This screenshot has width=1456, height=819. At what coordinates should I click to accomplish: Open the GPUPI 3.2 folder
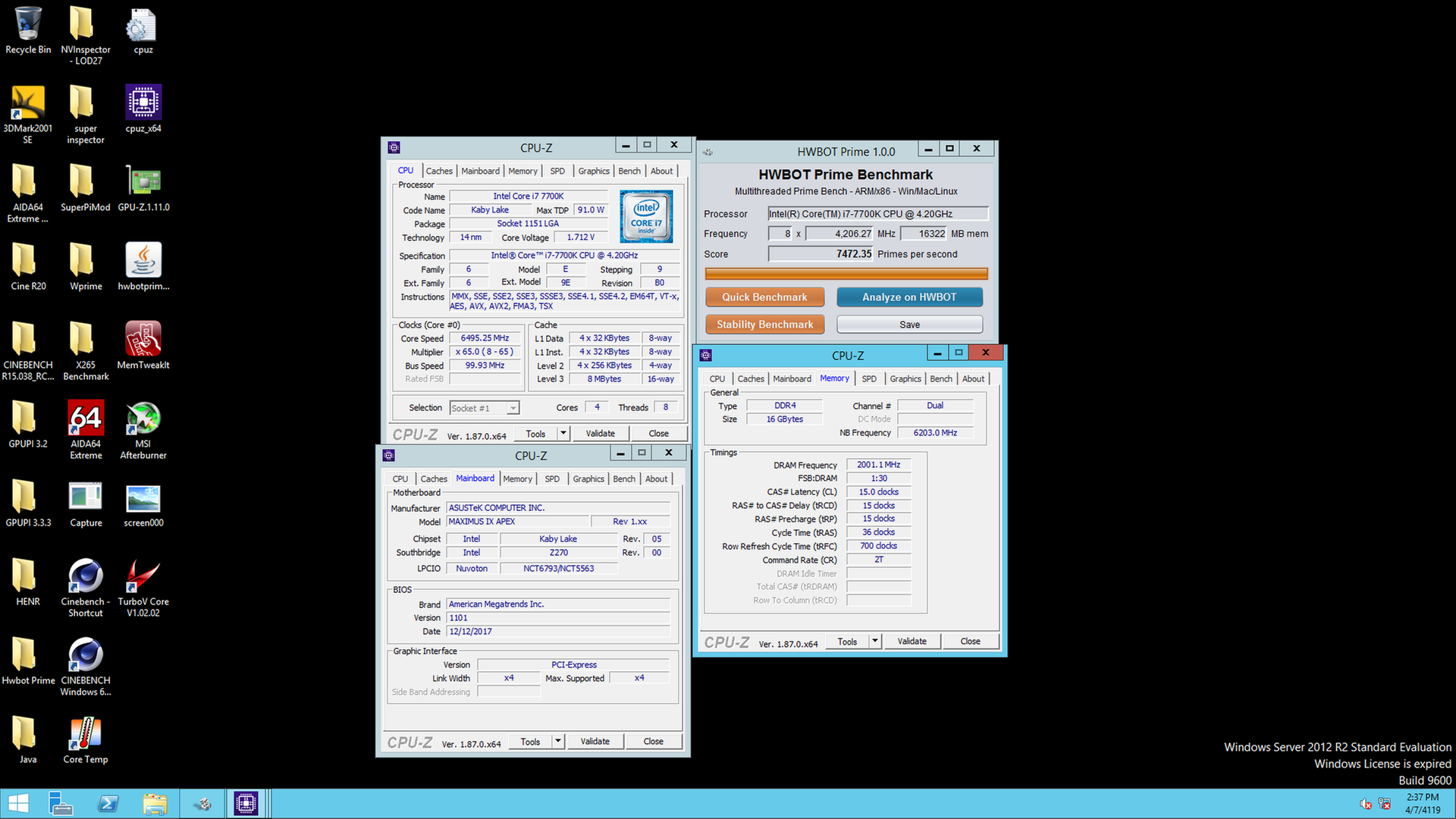point(28,425)
